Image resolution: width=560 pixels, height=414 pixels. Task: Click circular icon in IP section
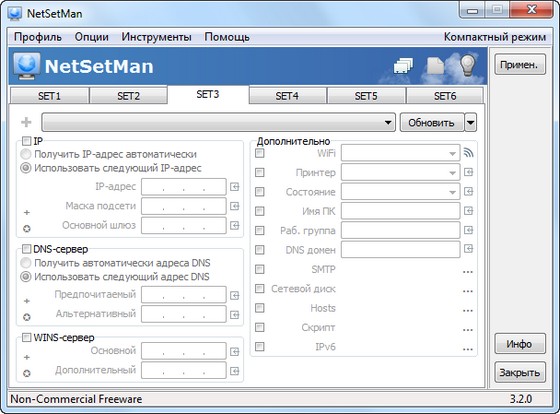(x=27, y=229)
